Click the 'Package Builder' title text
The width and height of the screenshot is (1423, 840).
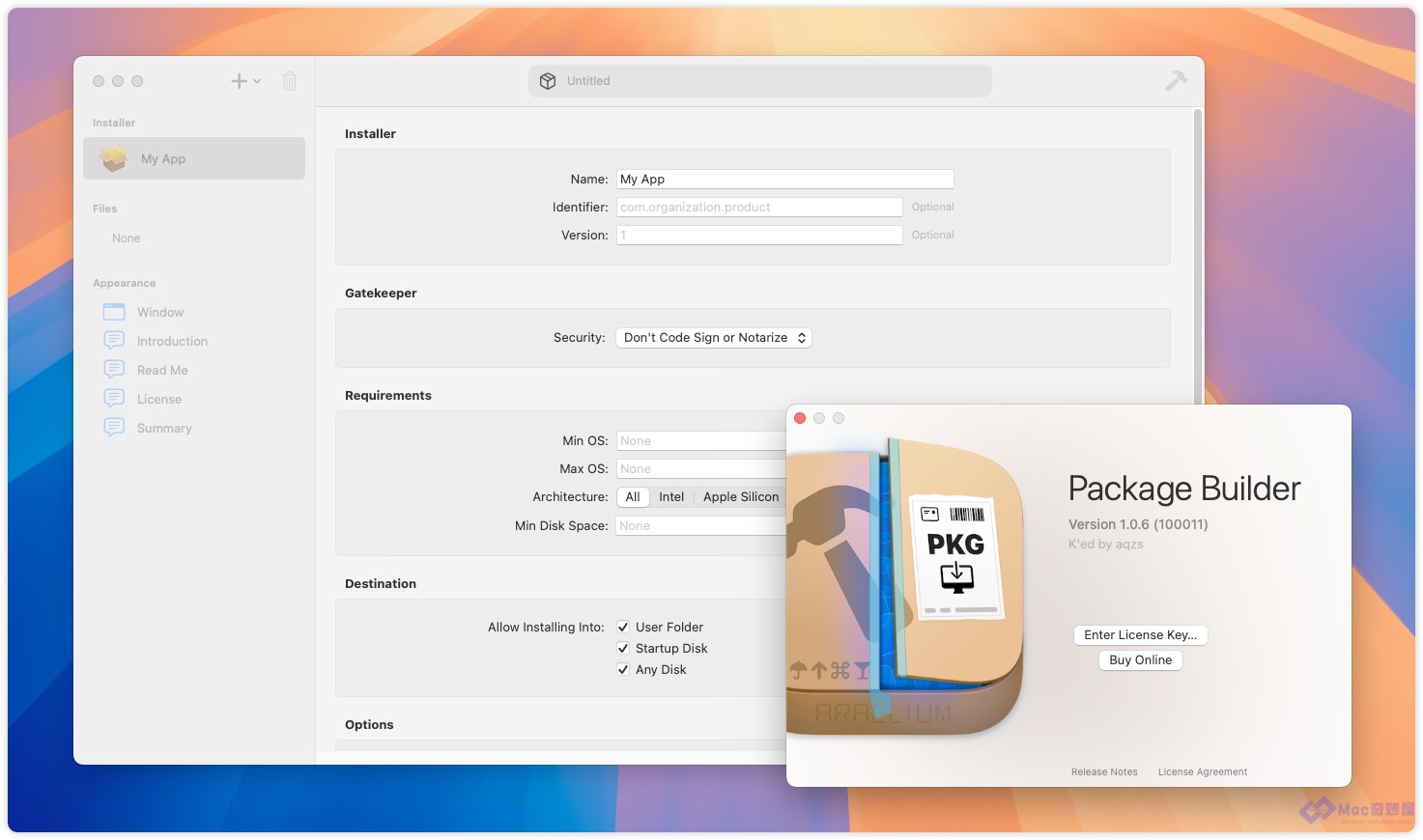click(1184, 489)
